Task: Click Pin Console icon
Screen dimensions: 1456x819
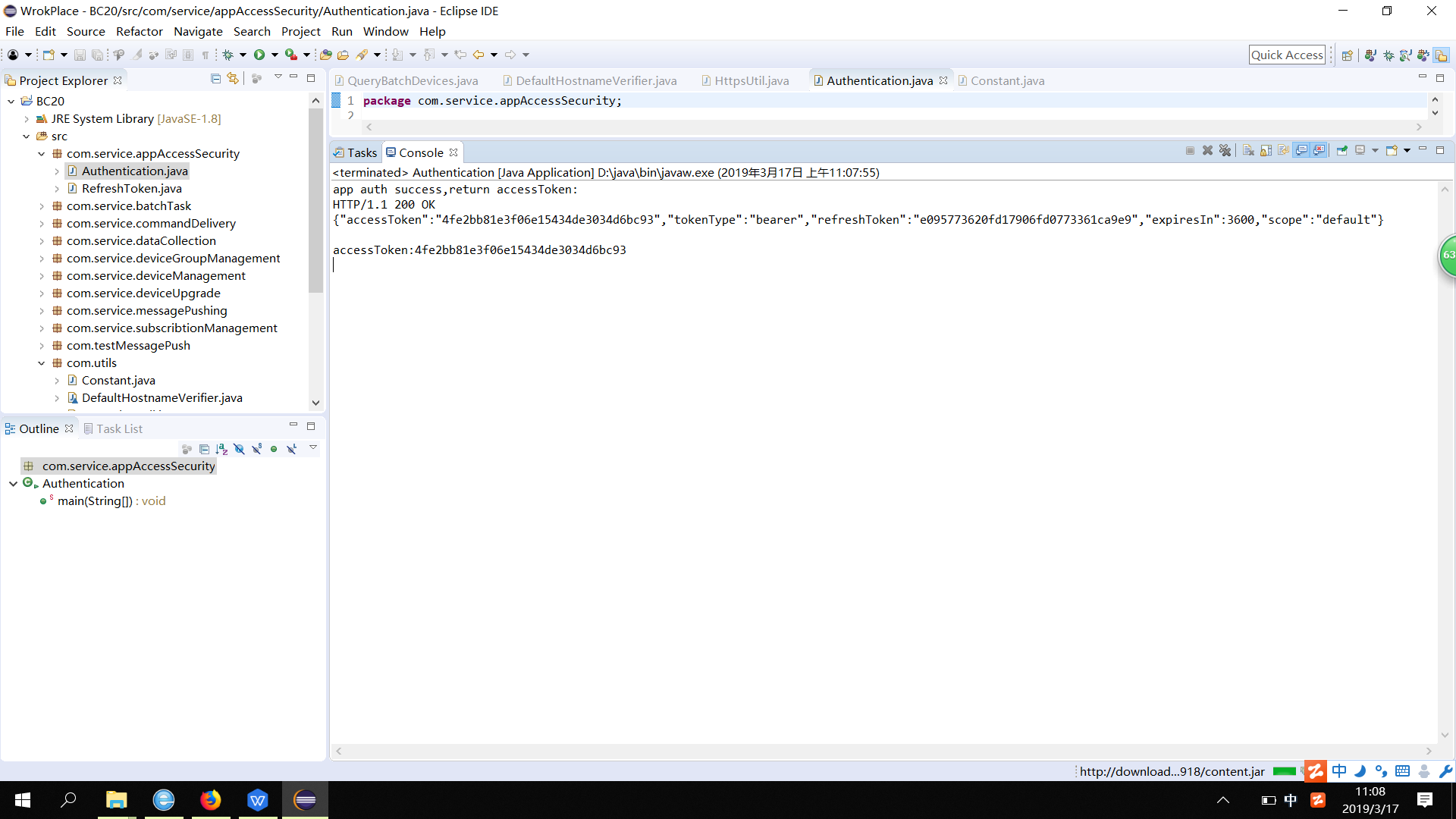Action: tap(1341, 151)
